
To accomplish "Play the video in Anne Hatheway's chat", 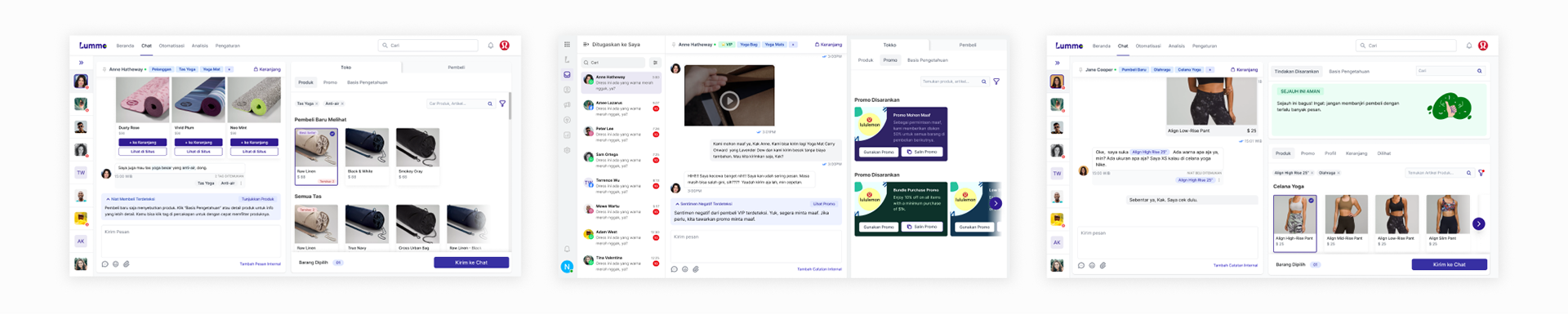I will pyautogui.click(x=729, y=100).
